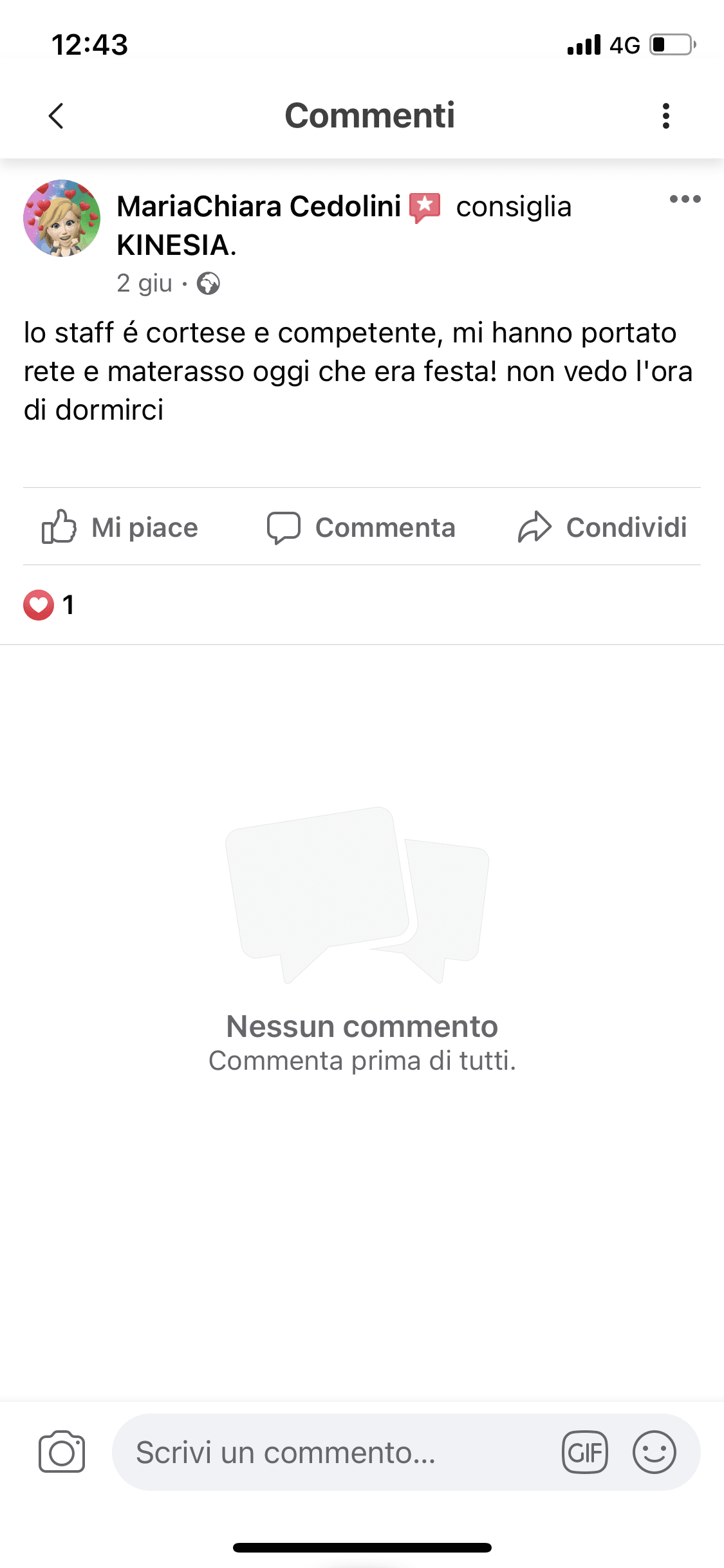Viewport: 724px width, 1568px height.
Task: Open the KINESIA page link
Action: (176, 245)
